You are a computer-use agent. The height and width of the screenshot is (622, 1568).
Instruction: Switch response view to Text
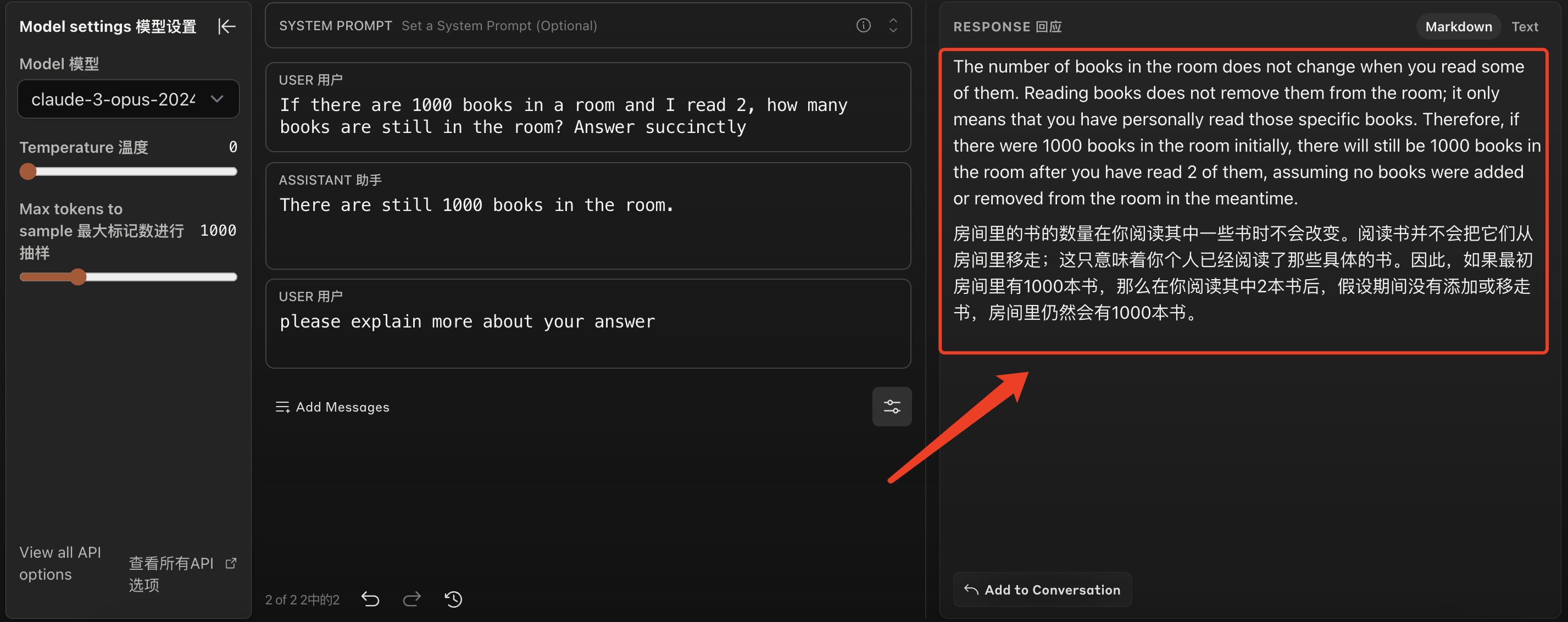[1524, 27]
